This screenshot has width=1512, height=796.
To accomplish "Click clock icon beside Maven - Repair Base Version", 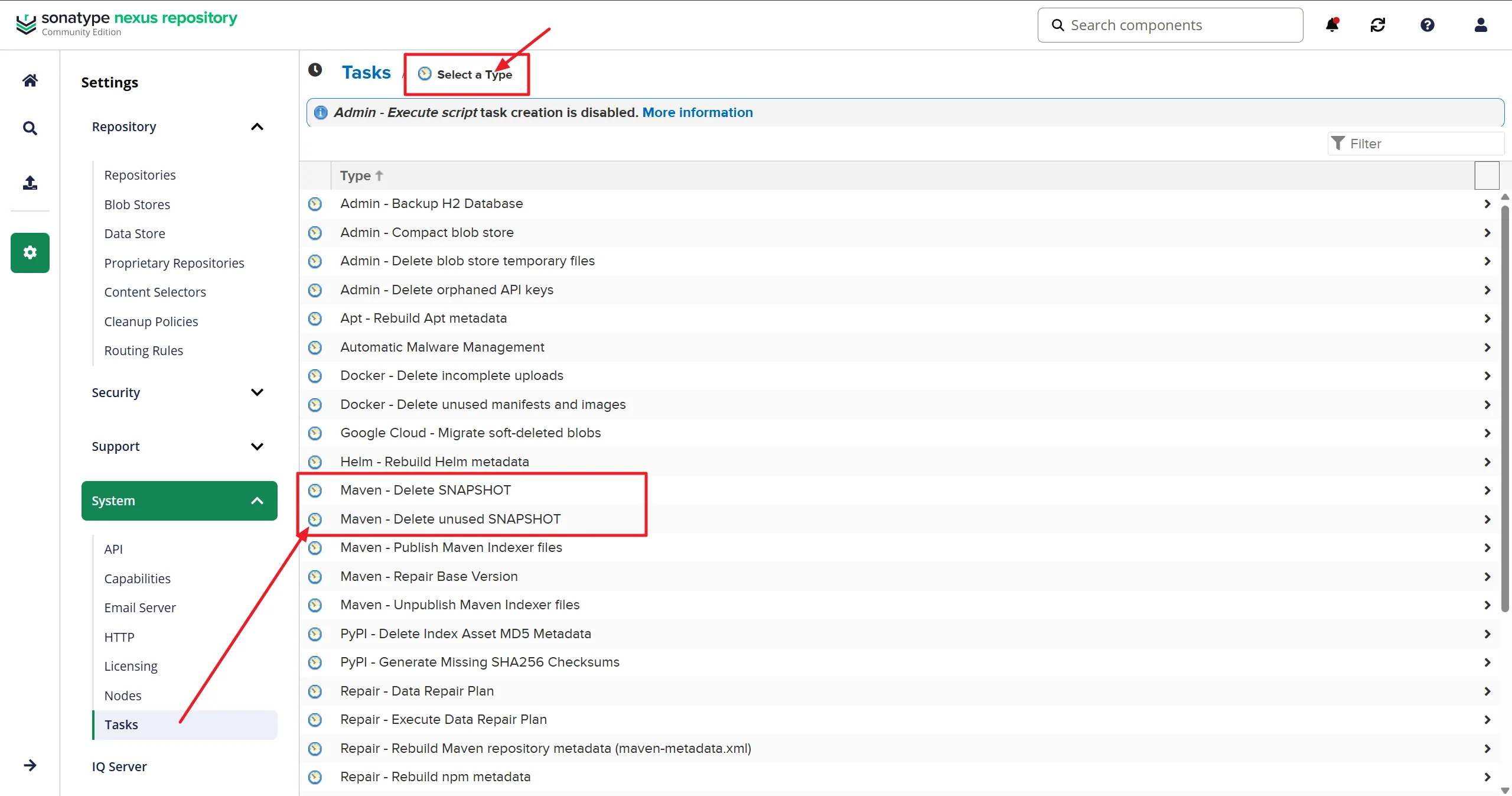I will pos(315,577).
